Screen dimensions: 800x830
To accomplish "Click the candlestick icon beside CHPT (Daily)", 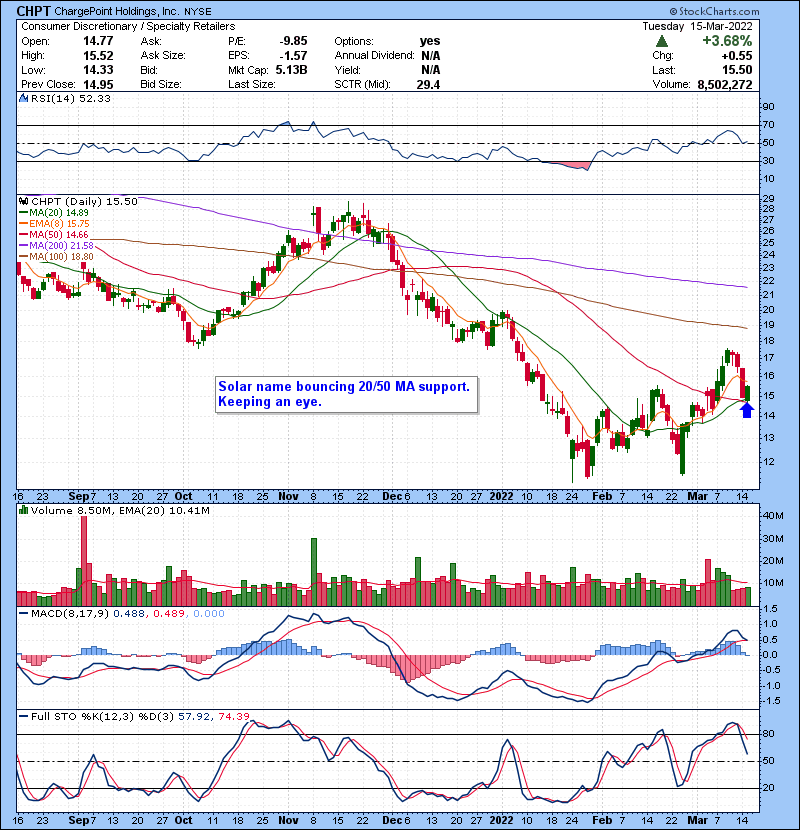I will pyautogui.click(x=23, y=202).
